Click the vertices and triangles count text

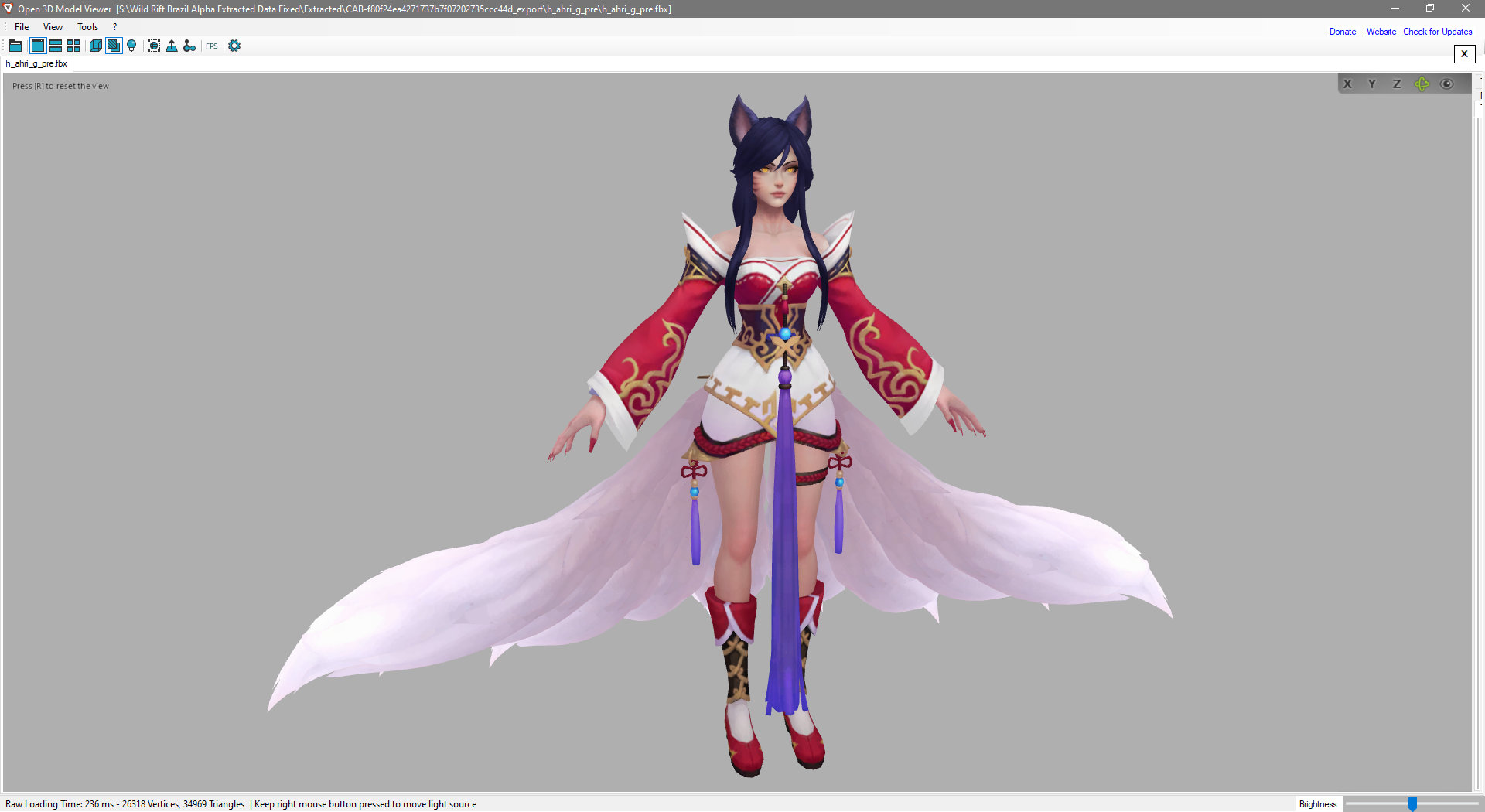[x=183, y=804]
